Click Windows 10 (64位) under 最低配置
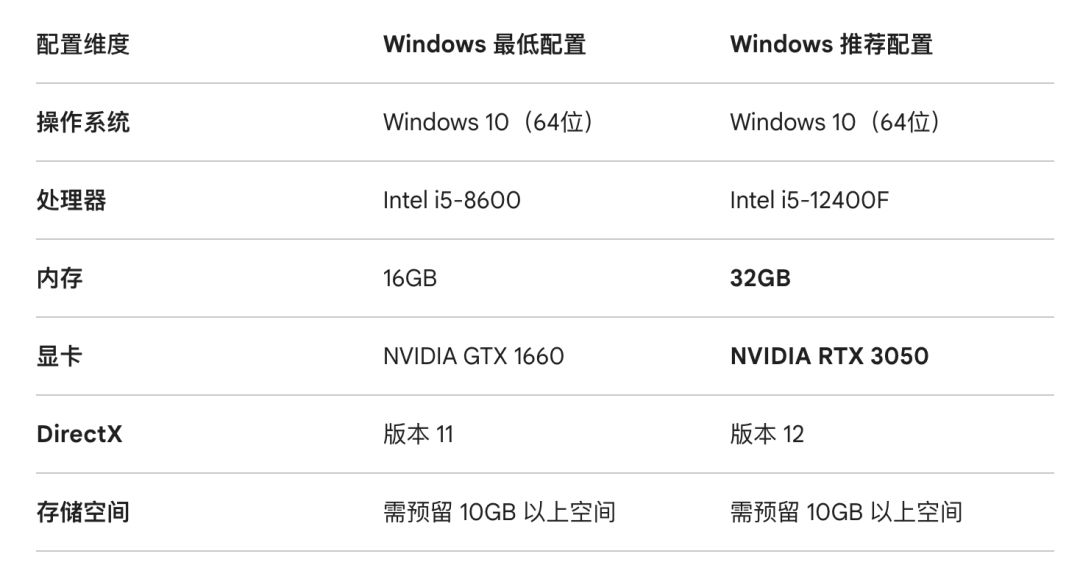This screenshot has height=565, width=1080. pyautogui.click(x=488, y=122)
